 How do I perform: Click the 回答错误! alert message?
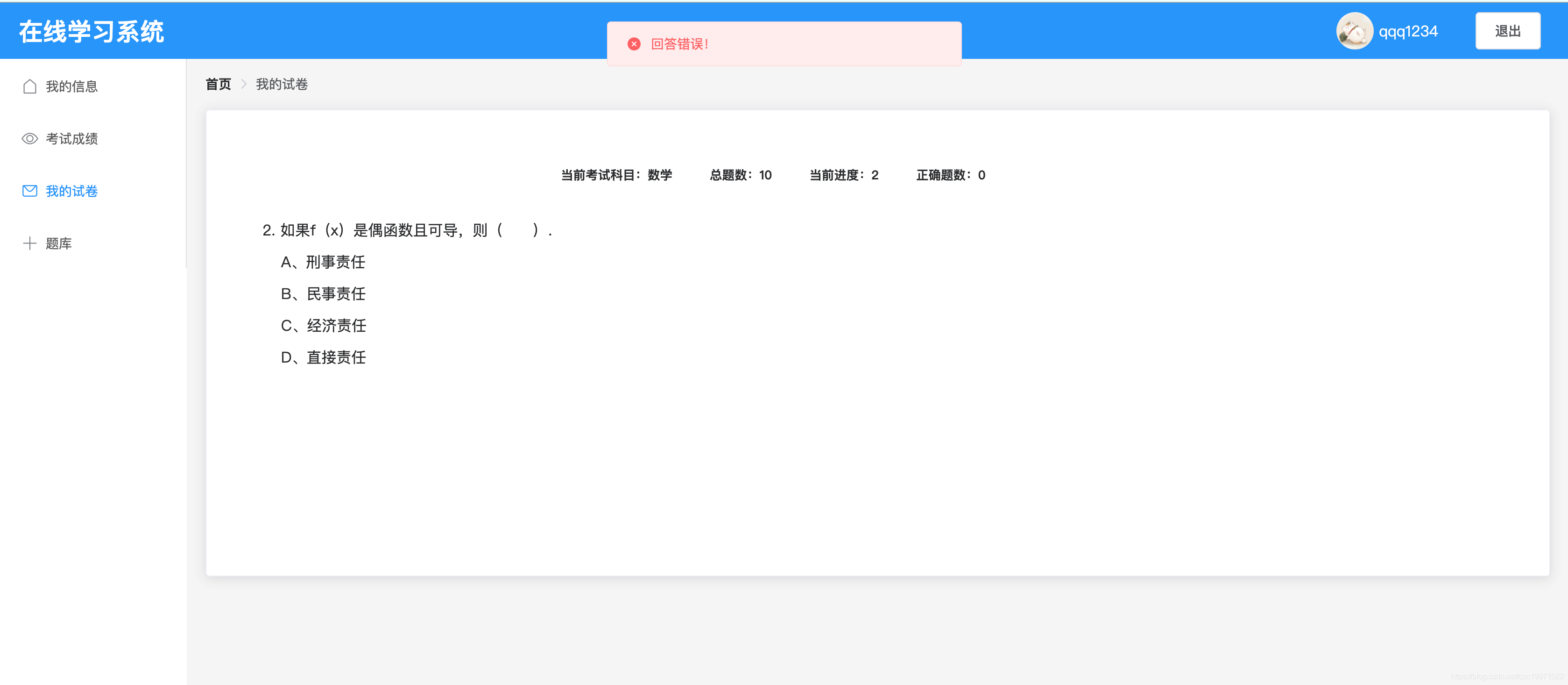point(679,44)
